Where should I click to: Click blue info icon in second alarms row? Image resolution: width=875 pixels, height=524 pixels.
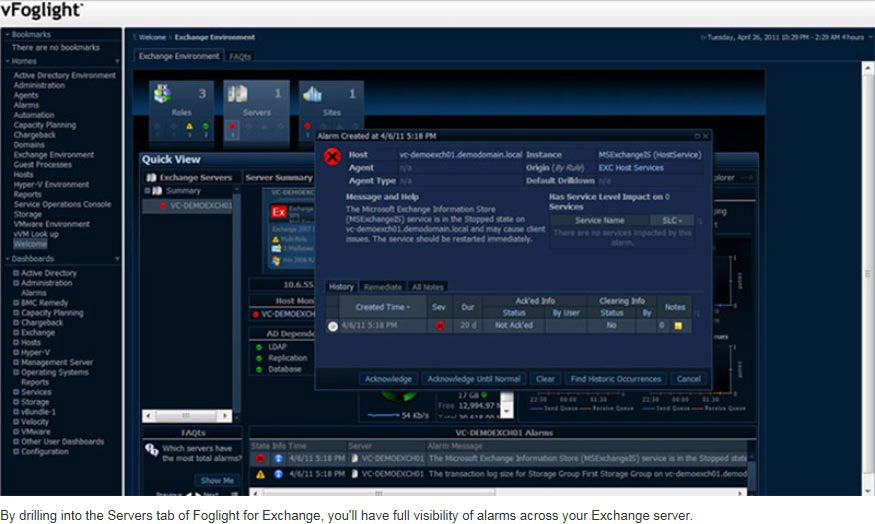(x=278, y=474)
